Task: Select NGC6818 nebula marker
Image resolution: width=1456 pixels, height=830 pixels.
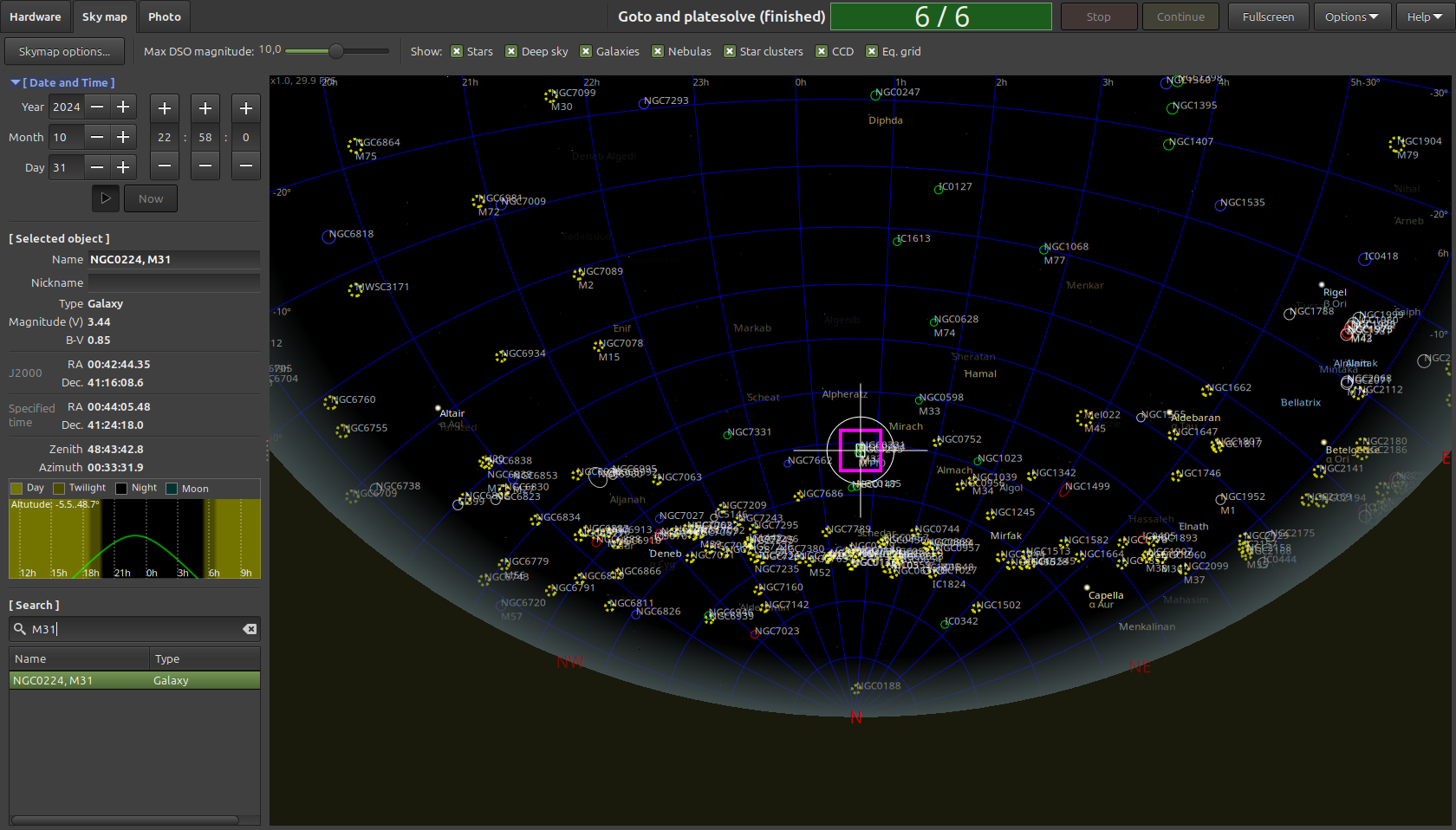Action: pos(328,237)
